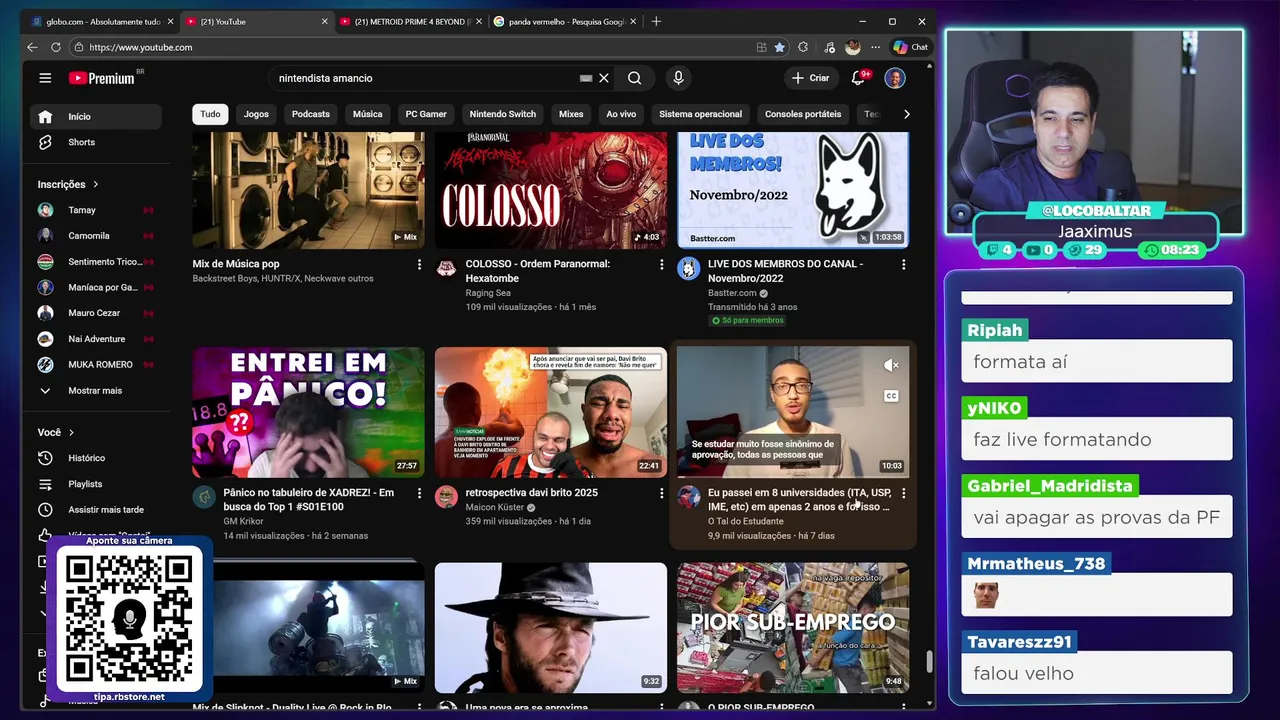Select the Consoles portáteis chip

click(803, 114)
